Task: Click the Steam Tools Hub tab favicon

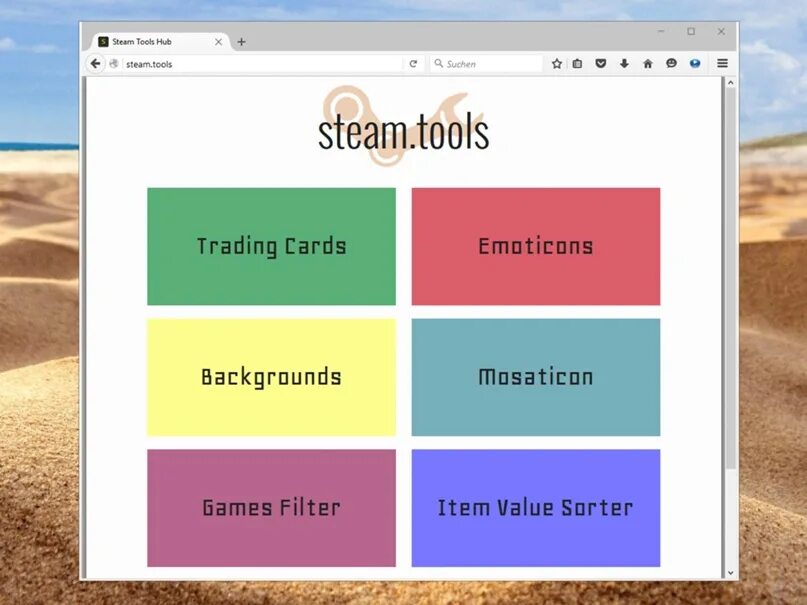Action: [x=103, y=42]
